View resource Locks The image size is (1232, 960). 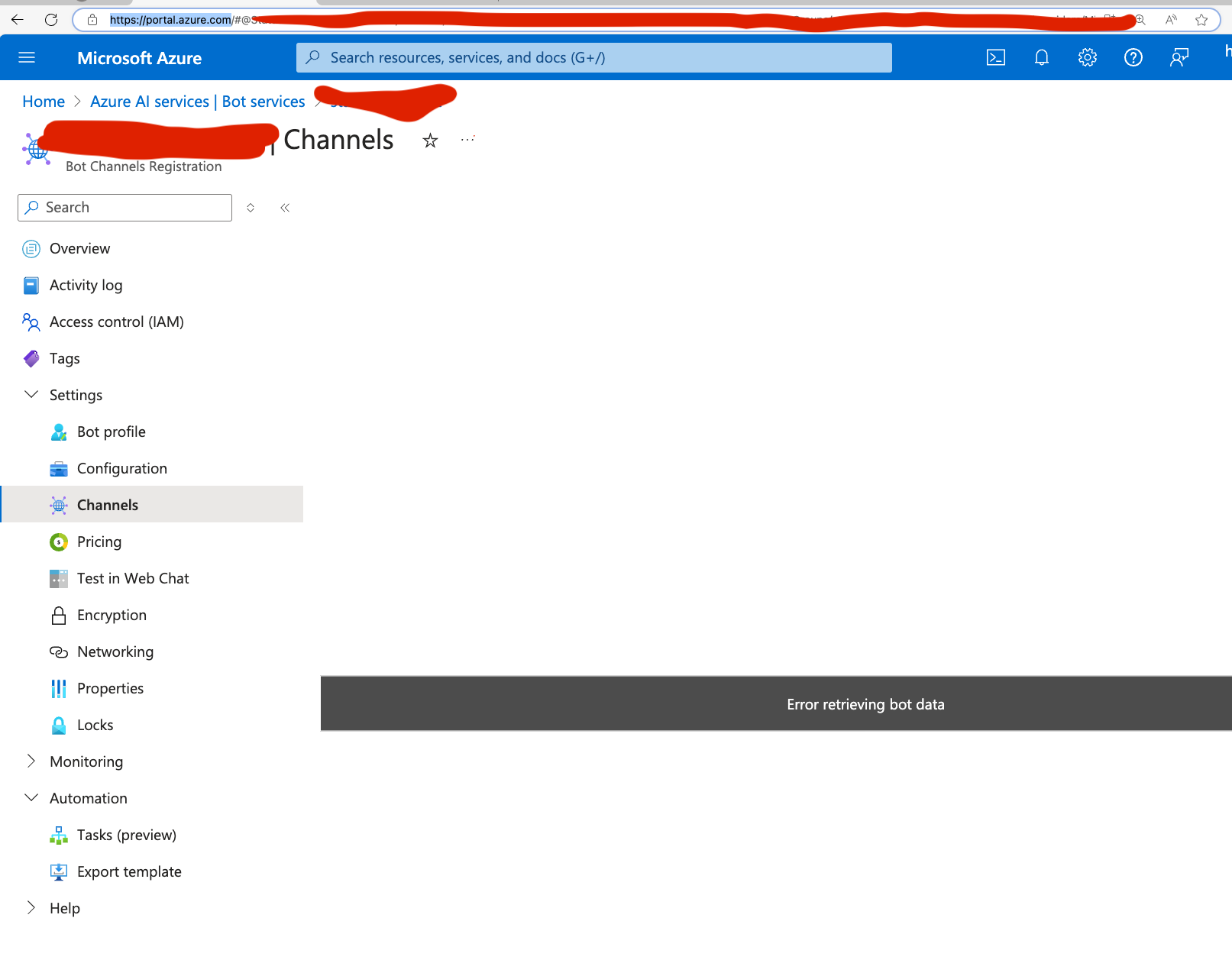click(x=95, y=725)
